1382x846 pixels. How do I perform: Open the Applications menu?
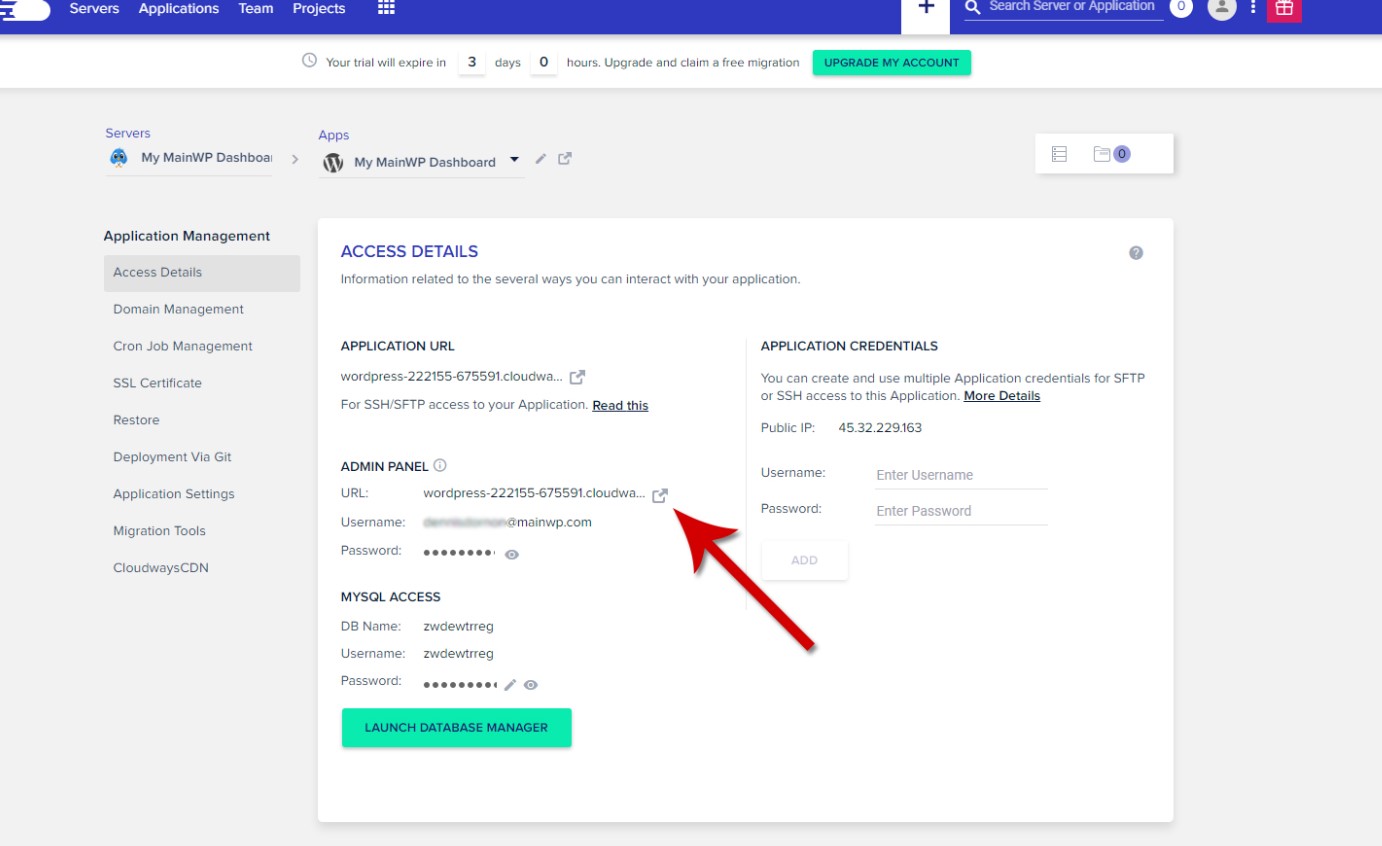(x=179, y=8)
